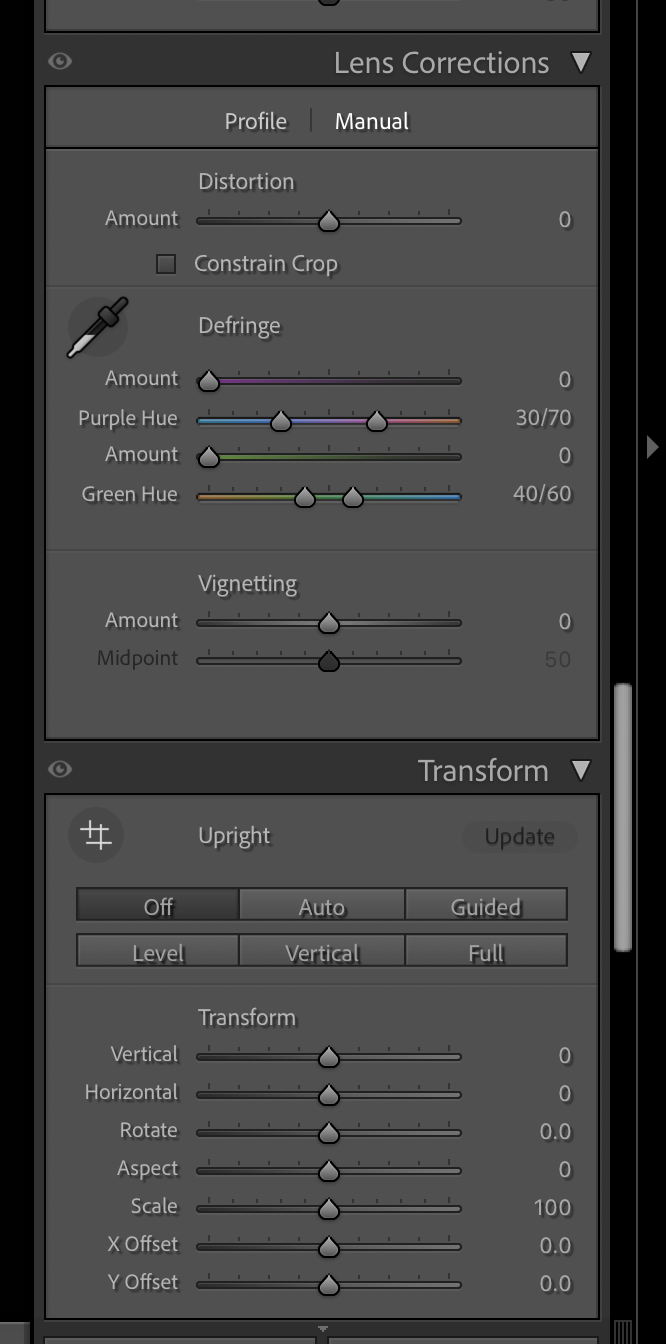Enable the Constrain Crop checkbox
Image resolution: width=666 pixels, height=1344 pixels.
166,264
